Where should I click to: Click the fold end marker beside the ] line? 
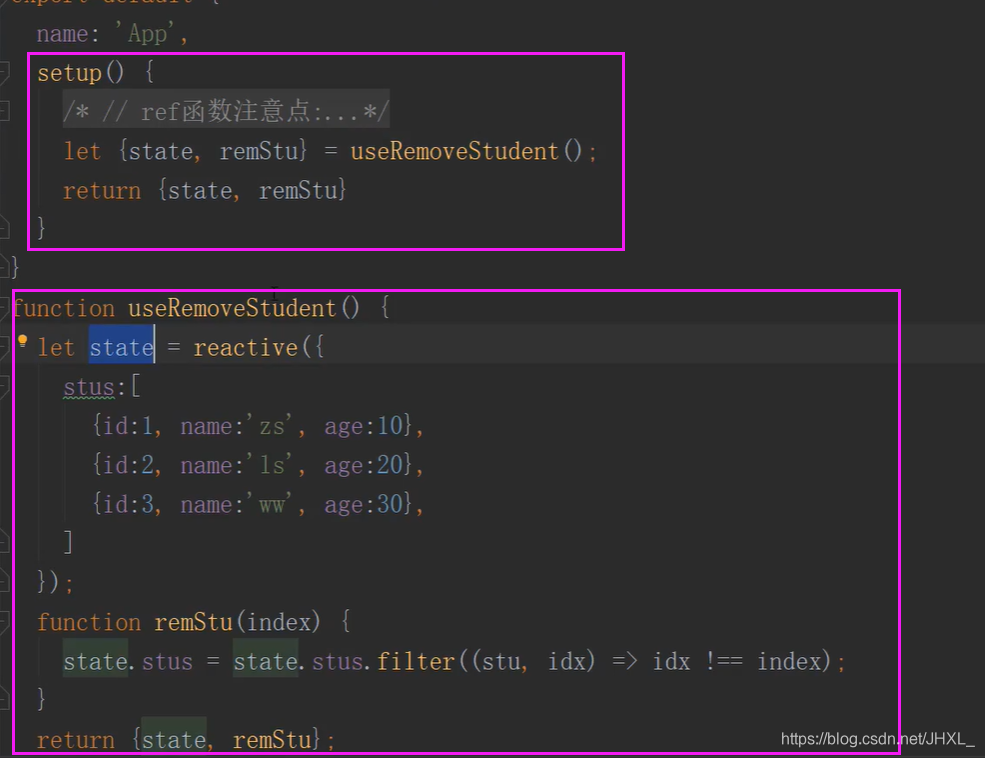click(4, 542)
